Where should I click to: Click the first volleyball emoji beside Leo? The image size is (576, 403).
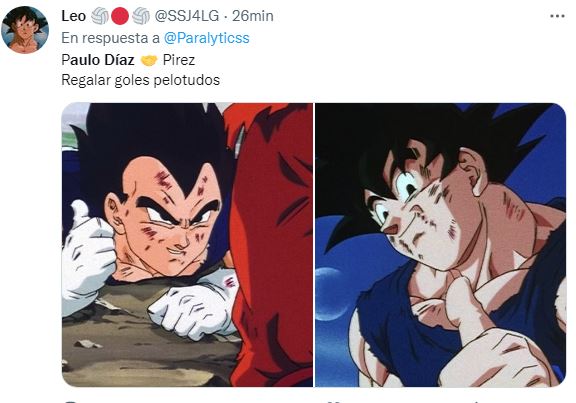point(100,16)
